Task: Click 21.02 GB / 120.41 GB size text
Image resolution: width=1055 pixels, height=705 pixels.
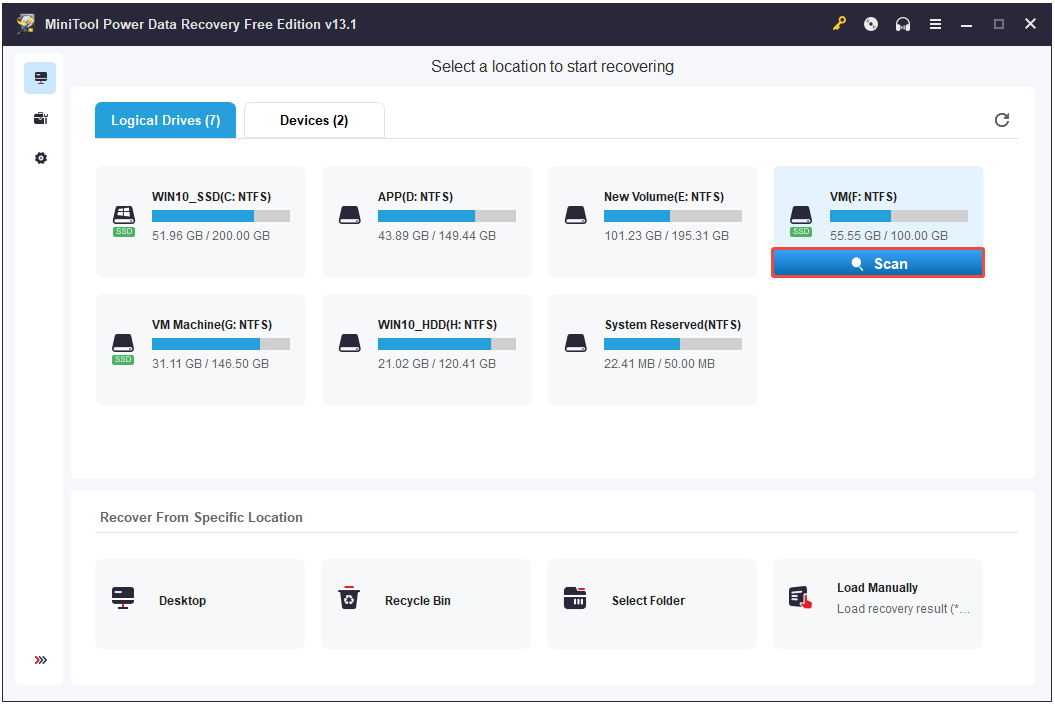Action: click(437, 364)
